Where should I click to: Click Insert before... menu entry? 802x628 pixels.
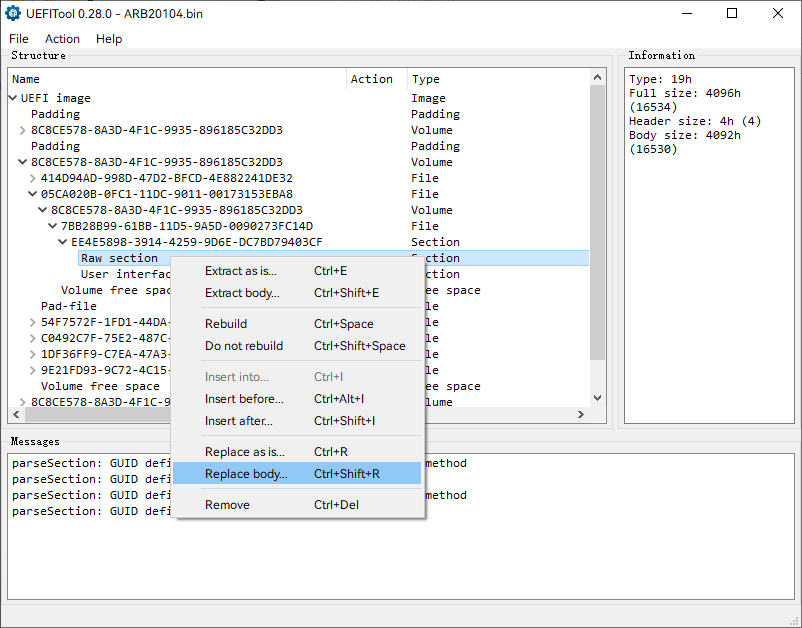pyautogui.click(x=244, y=399)
